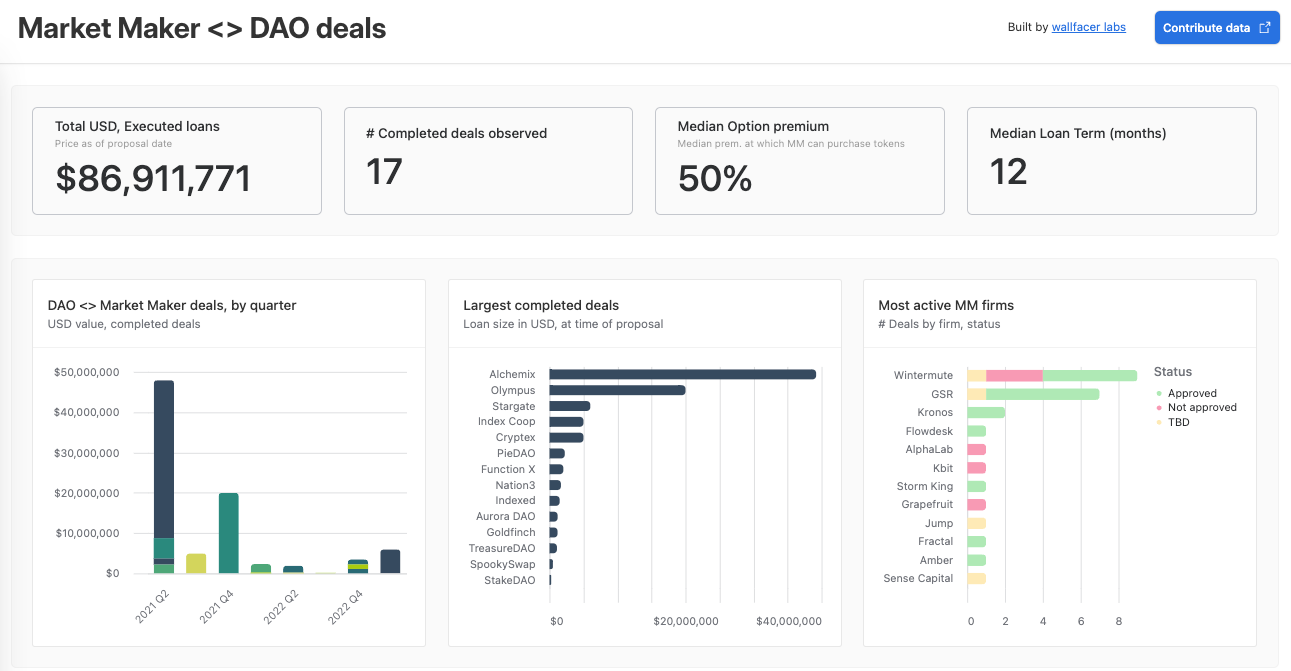The height and width of the screenshot is (671, 1291).
Task: Click the Market Maker <> DAO deals heading
Action: 202,28
